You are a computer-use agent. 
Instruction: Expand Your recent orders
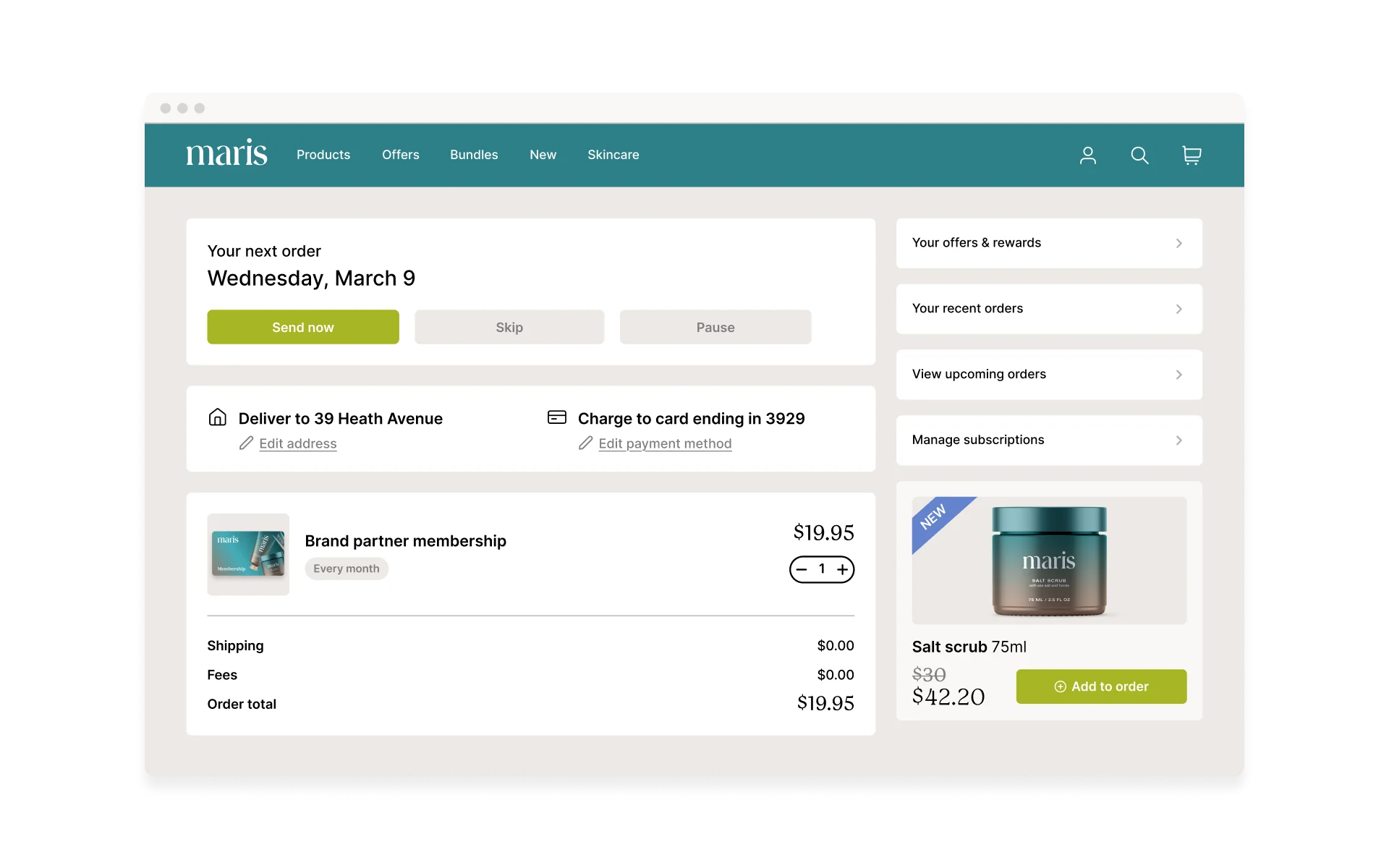[1048, 309]
